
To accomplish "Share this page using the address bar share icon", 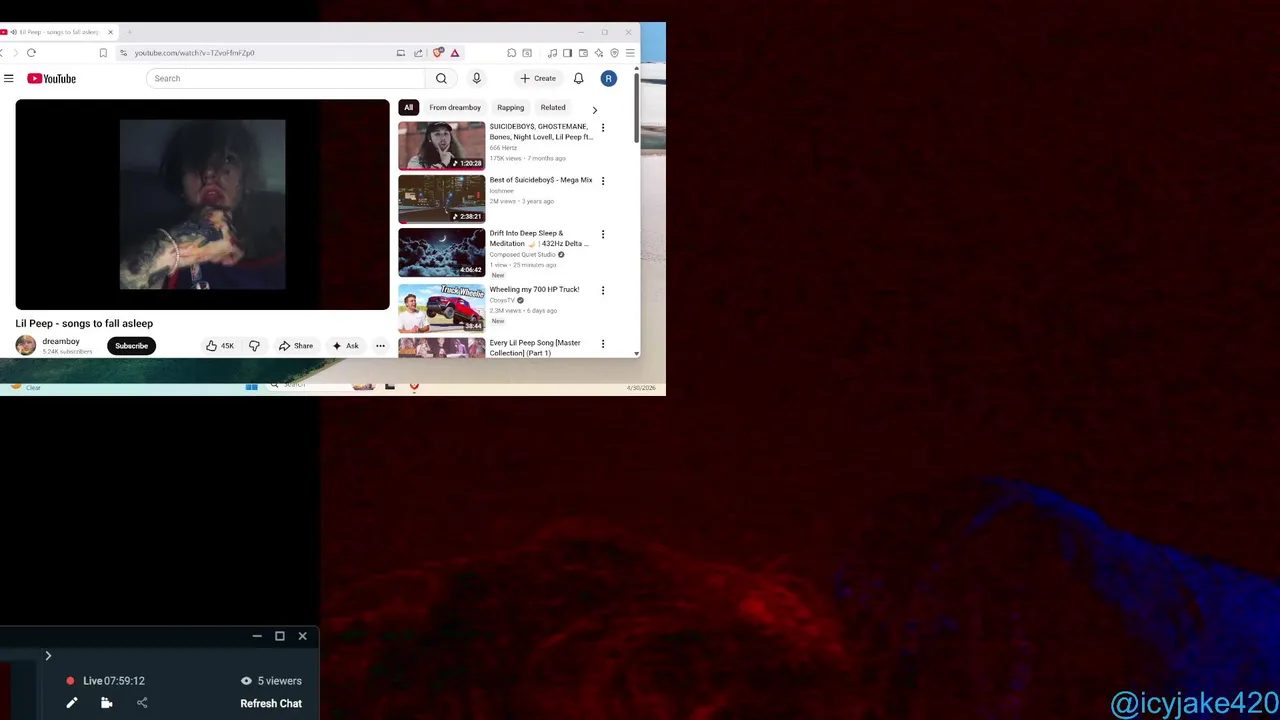I will coord(418,53).
